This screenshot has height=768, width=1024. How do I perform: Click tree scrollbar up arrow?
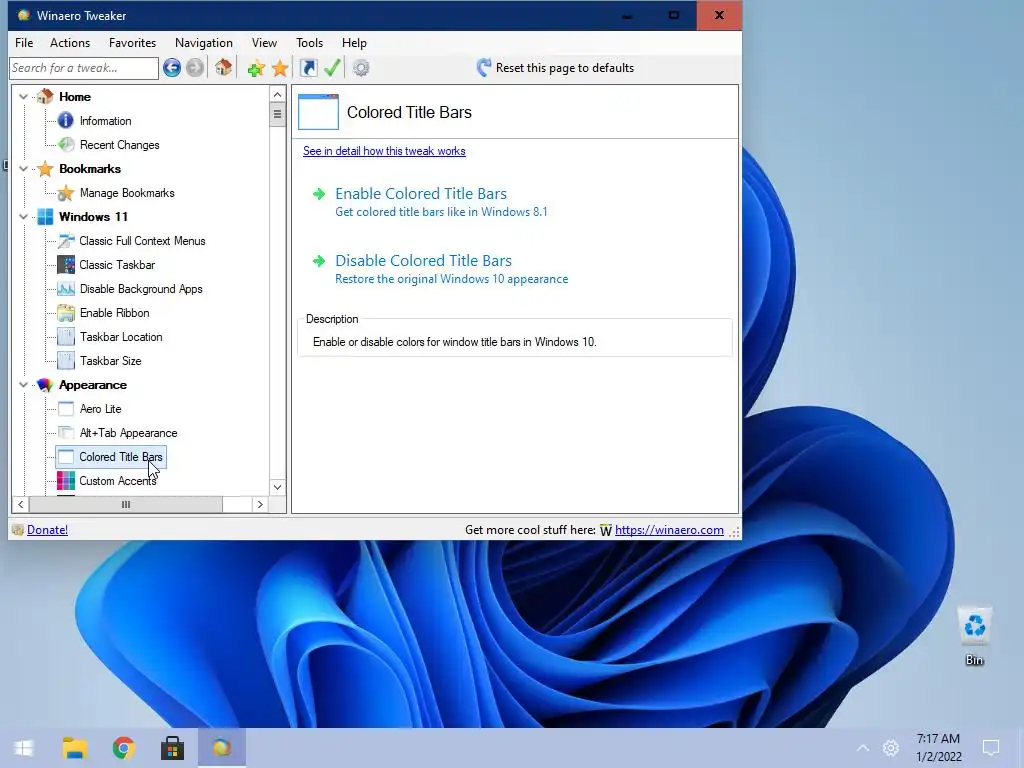(x=278, y=95)
